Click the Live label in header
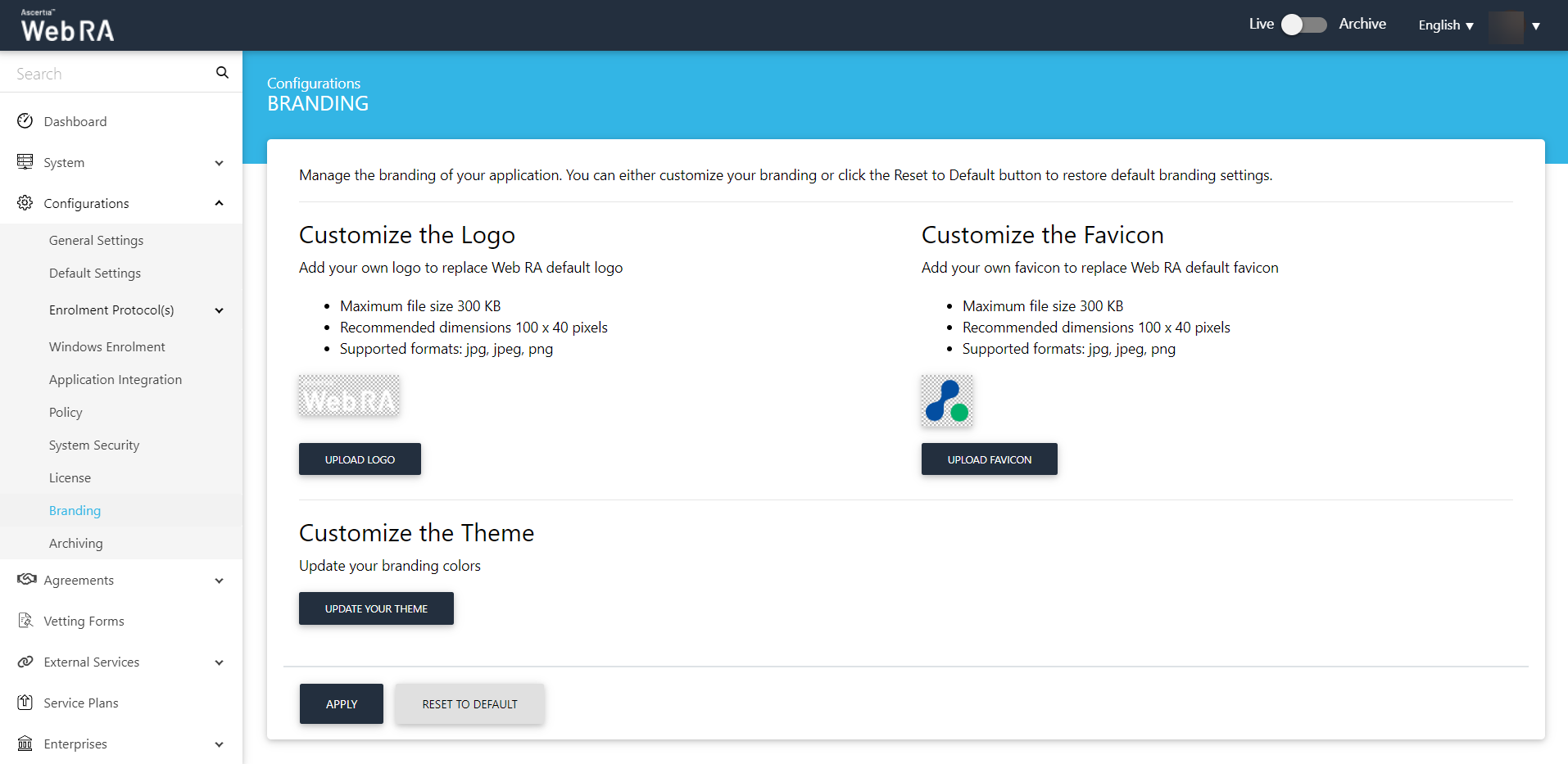This screenshot has height=764, width=1568. click(1261, 24)
